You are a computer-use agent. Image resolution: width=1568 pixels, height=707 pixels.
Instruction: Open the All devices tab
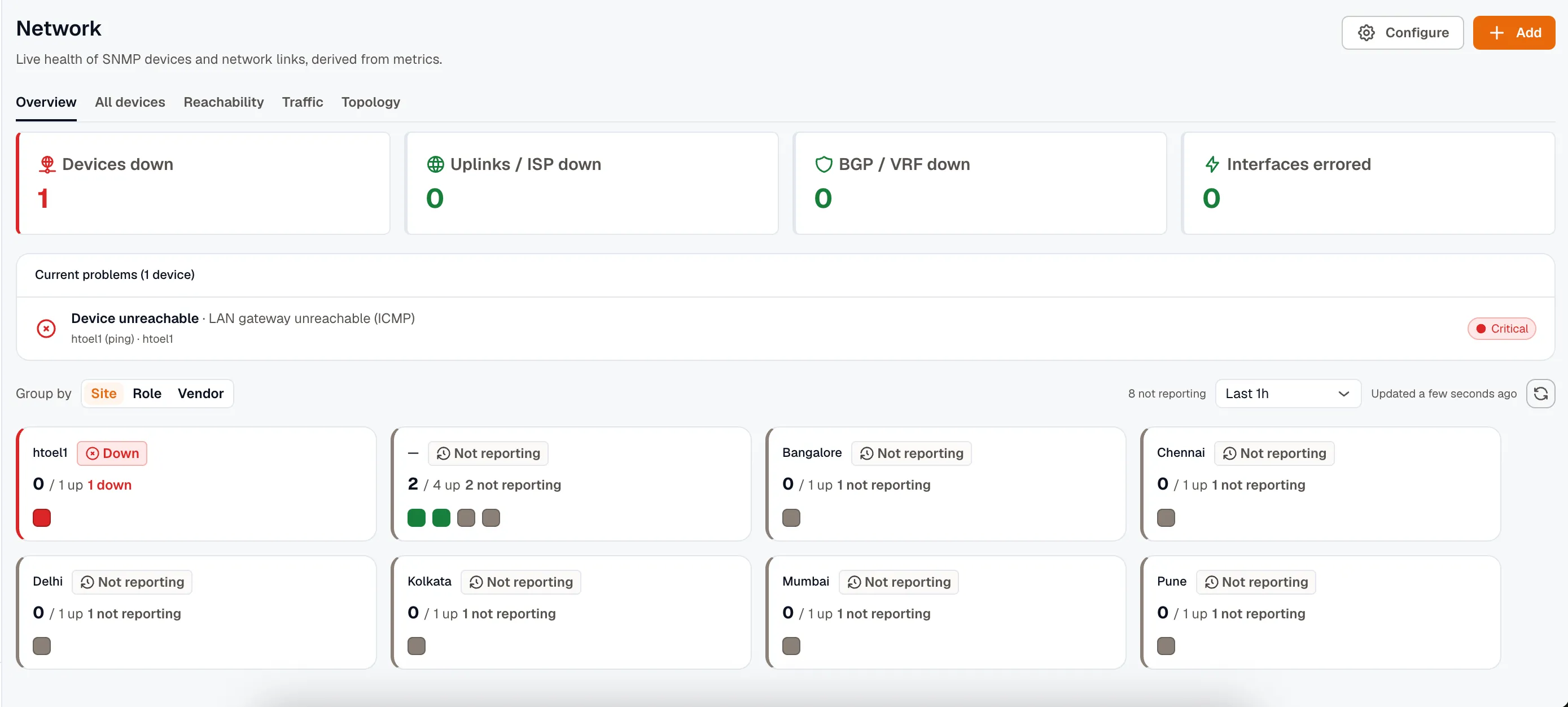tap(130, 102)
